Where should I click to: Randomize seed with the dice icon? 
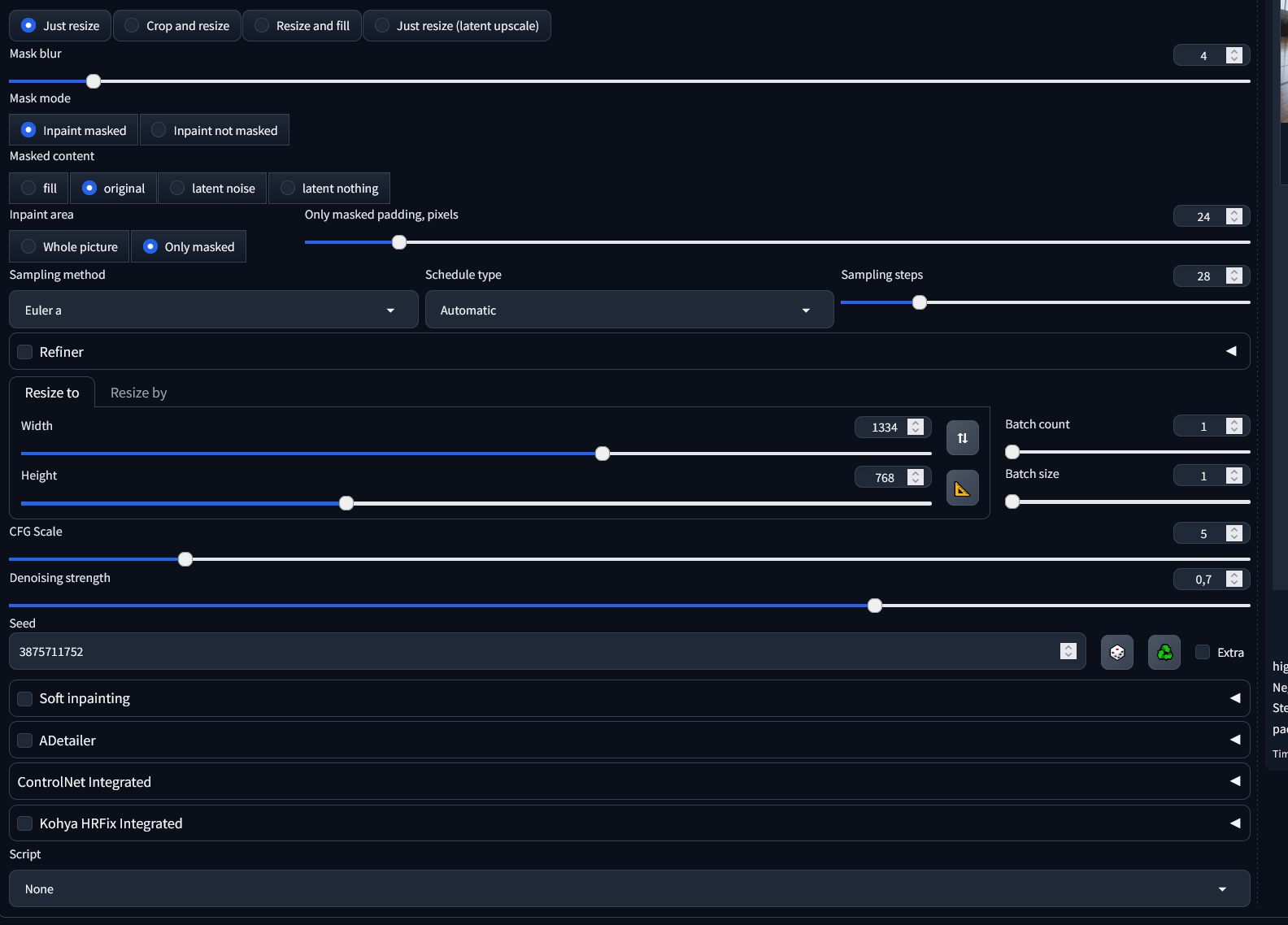click(1117, 652)
